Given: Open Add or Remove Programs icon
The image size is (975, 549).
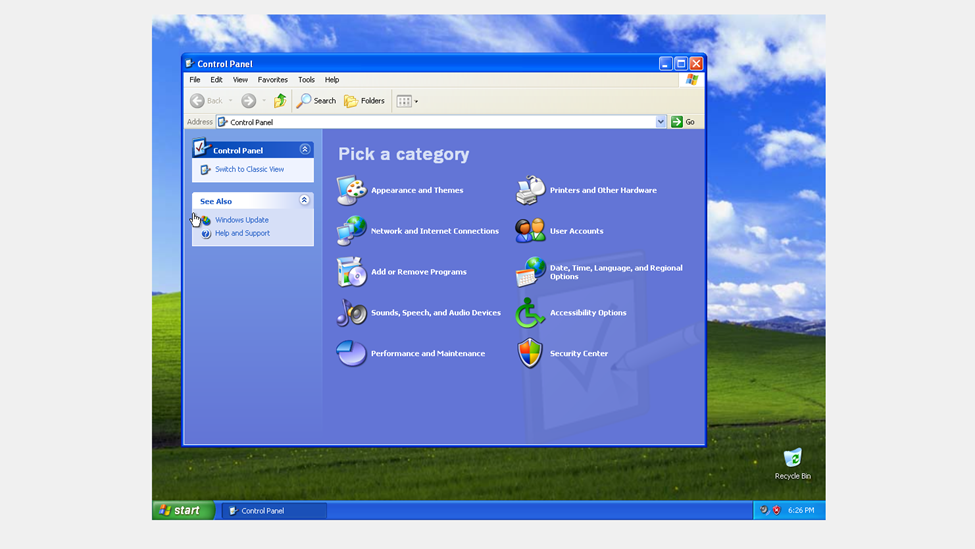Looking at the screenshot, I should pos(351,272).
